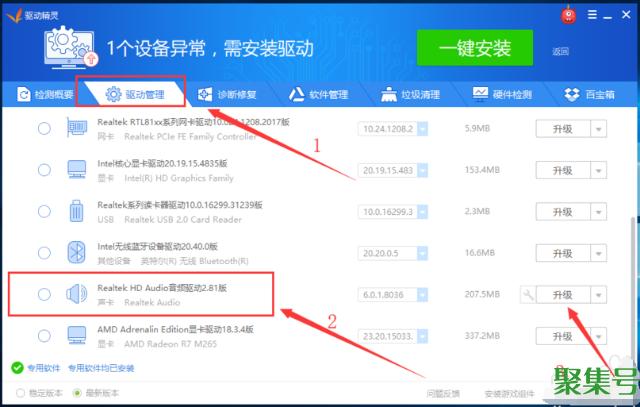The height and width of the screenshot is (407, 640).
Task: Upgrade the AMD Adrenalin graphics driver
Action: click(563, 336)
